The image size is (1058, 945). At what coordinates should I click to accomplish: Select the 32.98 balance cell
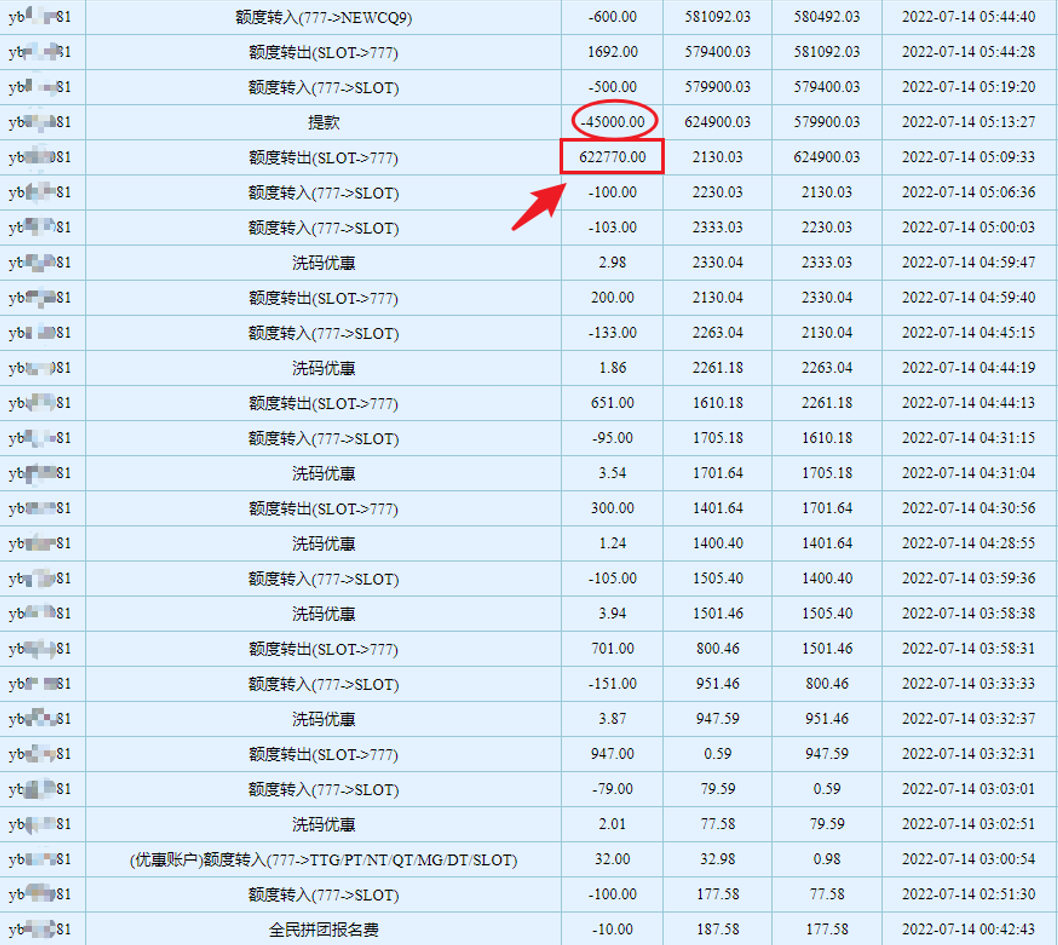point(717,860)
